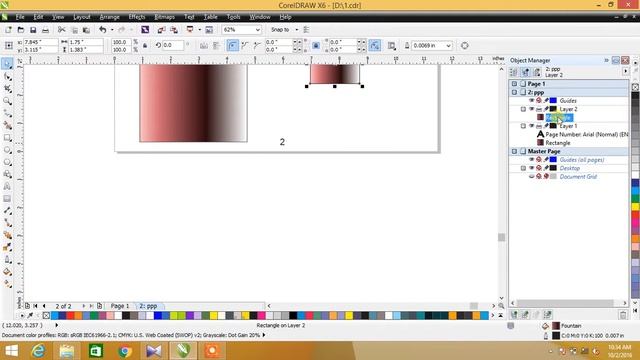Click the Export icon
Viewport: 640px width, 360px height.
(174, 30)
